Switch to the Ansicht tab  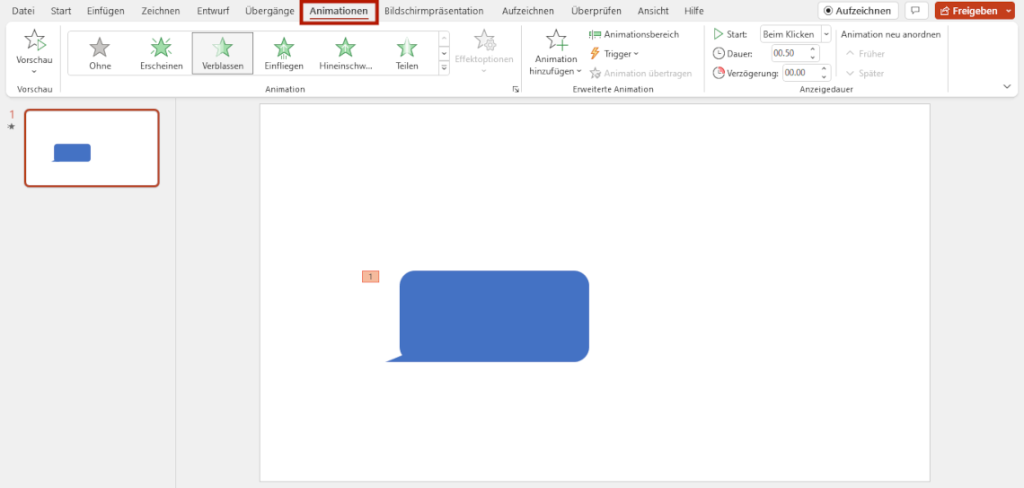click(x=653, y=11)
